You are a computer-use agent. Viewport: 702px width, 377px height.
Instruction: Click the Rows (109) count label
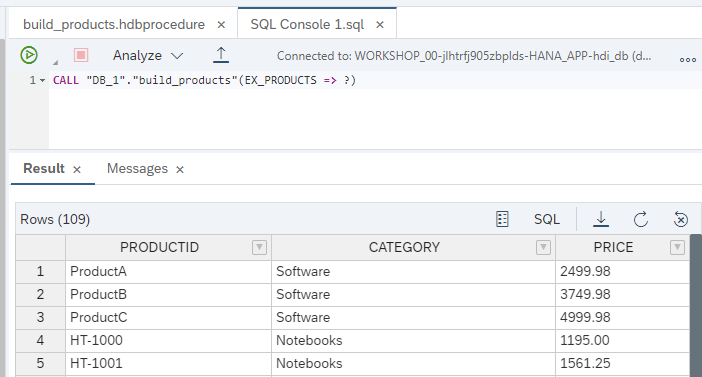pos(55,219)
